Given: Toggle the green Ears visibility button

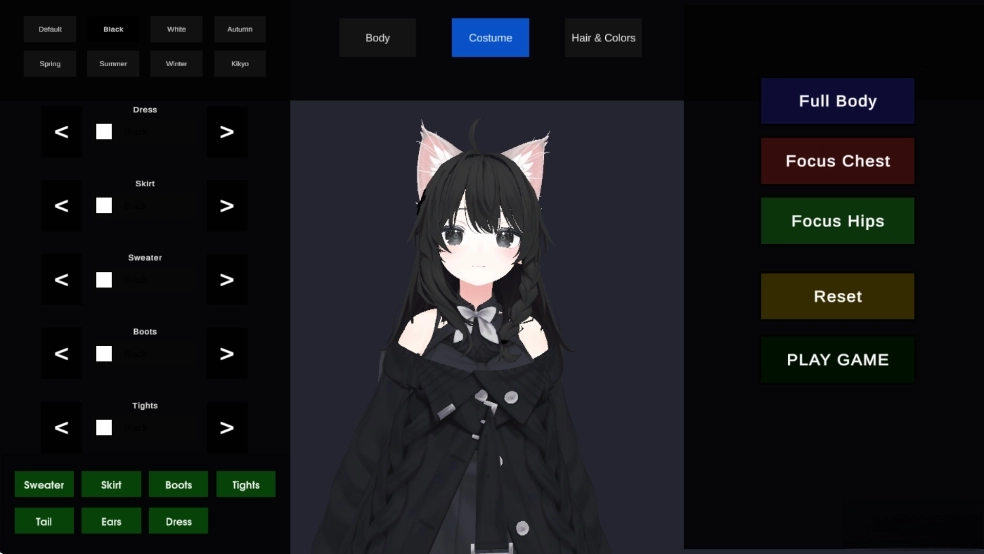Looking at the screenshot, I should (111, 521).
